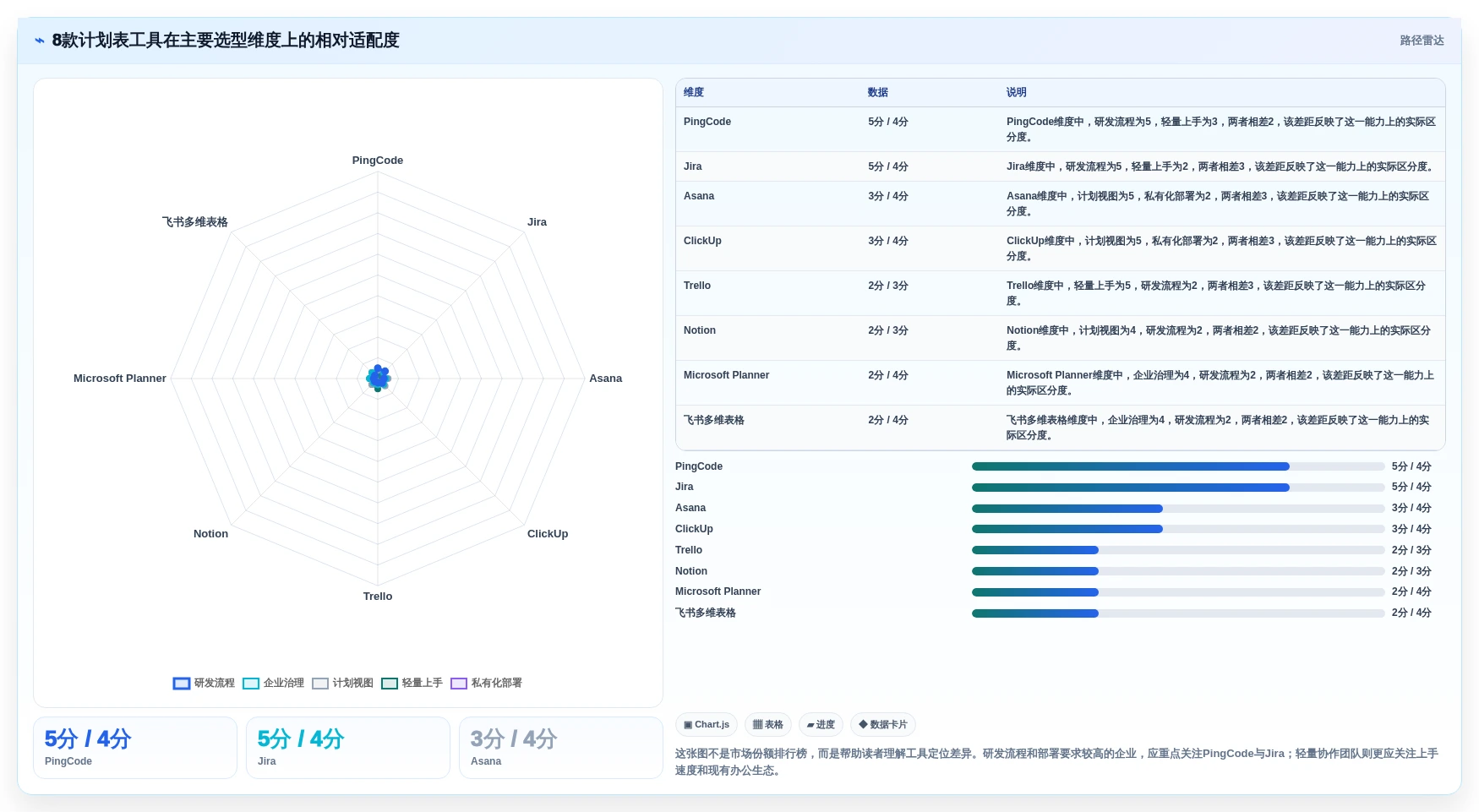Screen dimensions: 1479x812
Task: Click the lightning icon beside the chart title
Action: [39, 41]
